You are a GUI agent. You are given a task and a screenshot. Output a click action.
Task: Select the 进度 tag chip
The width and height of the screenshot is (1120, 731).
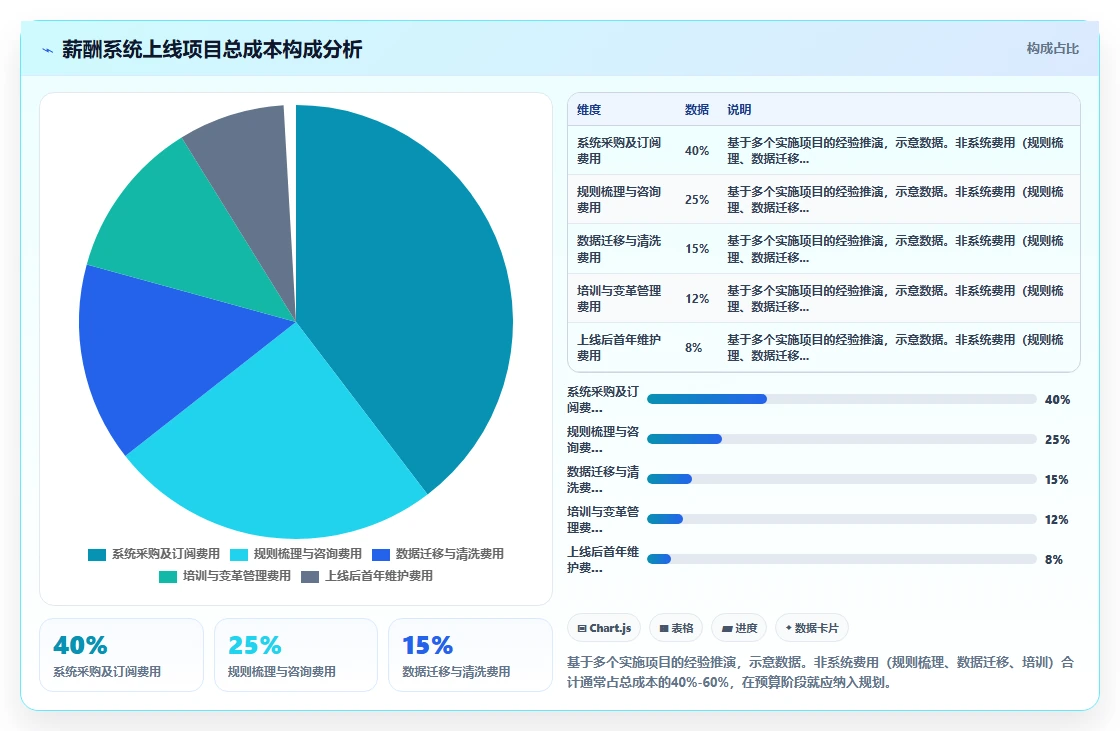(x=739, y=628)
